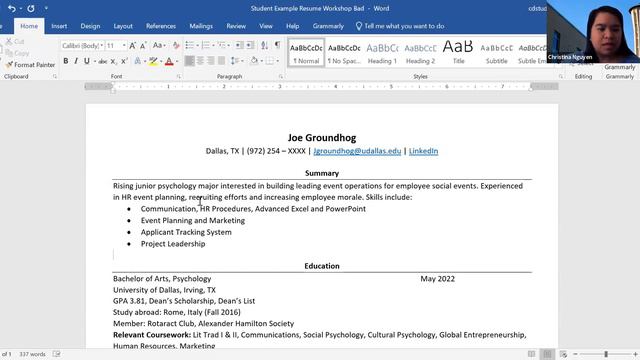Viewport: 640px width, 360px height.
Task: Toggle show paragraph marks
Action: coord(278,45)
